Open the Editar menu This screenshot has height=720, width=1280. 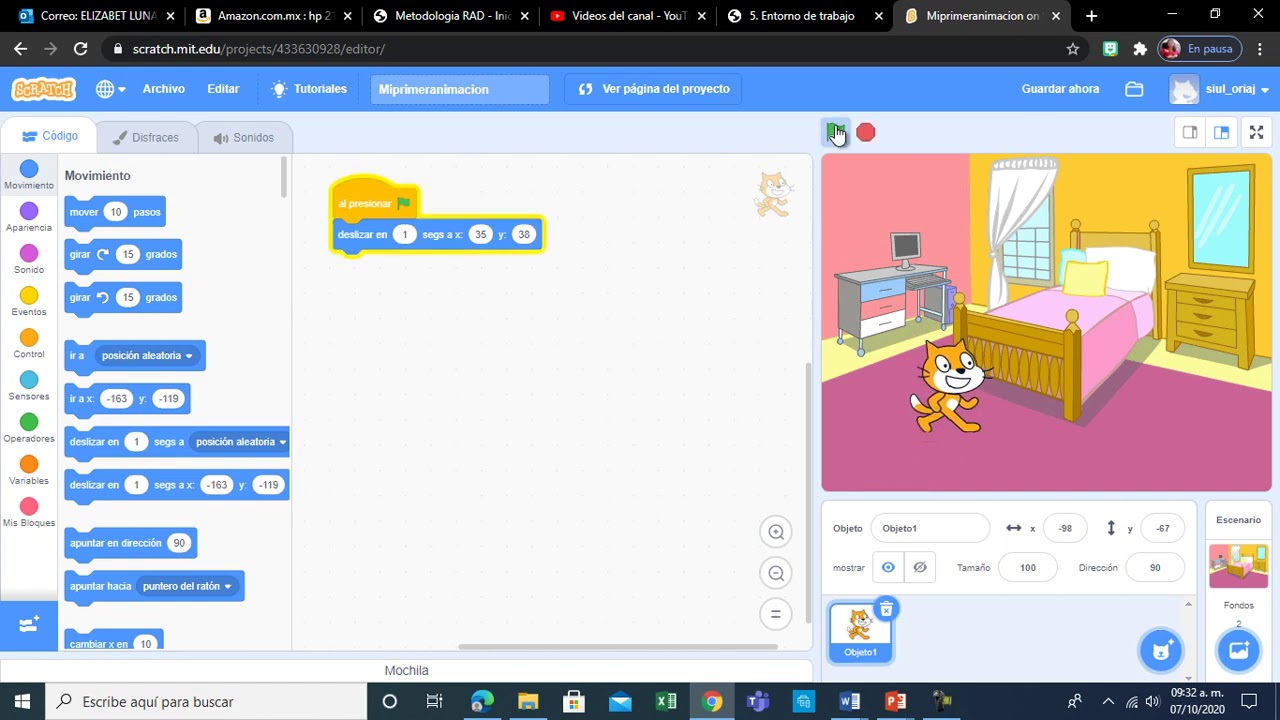click(223, 89)
